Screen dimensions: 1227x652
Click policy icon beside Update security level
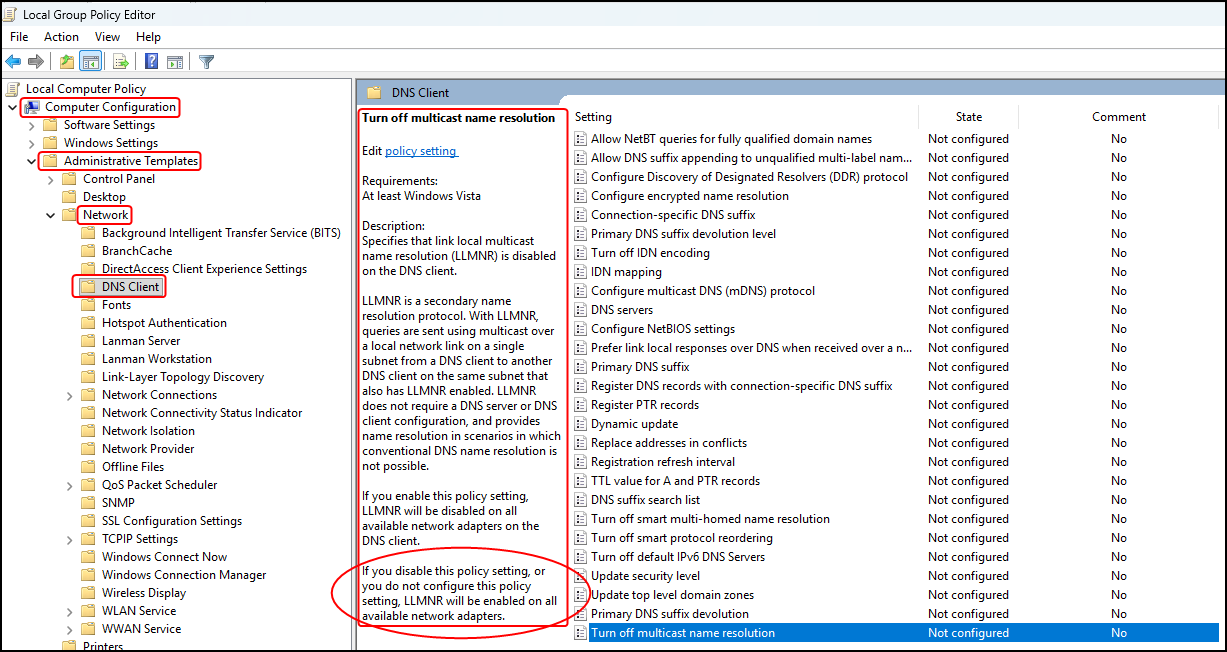(580, 576)
